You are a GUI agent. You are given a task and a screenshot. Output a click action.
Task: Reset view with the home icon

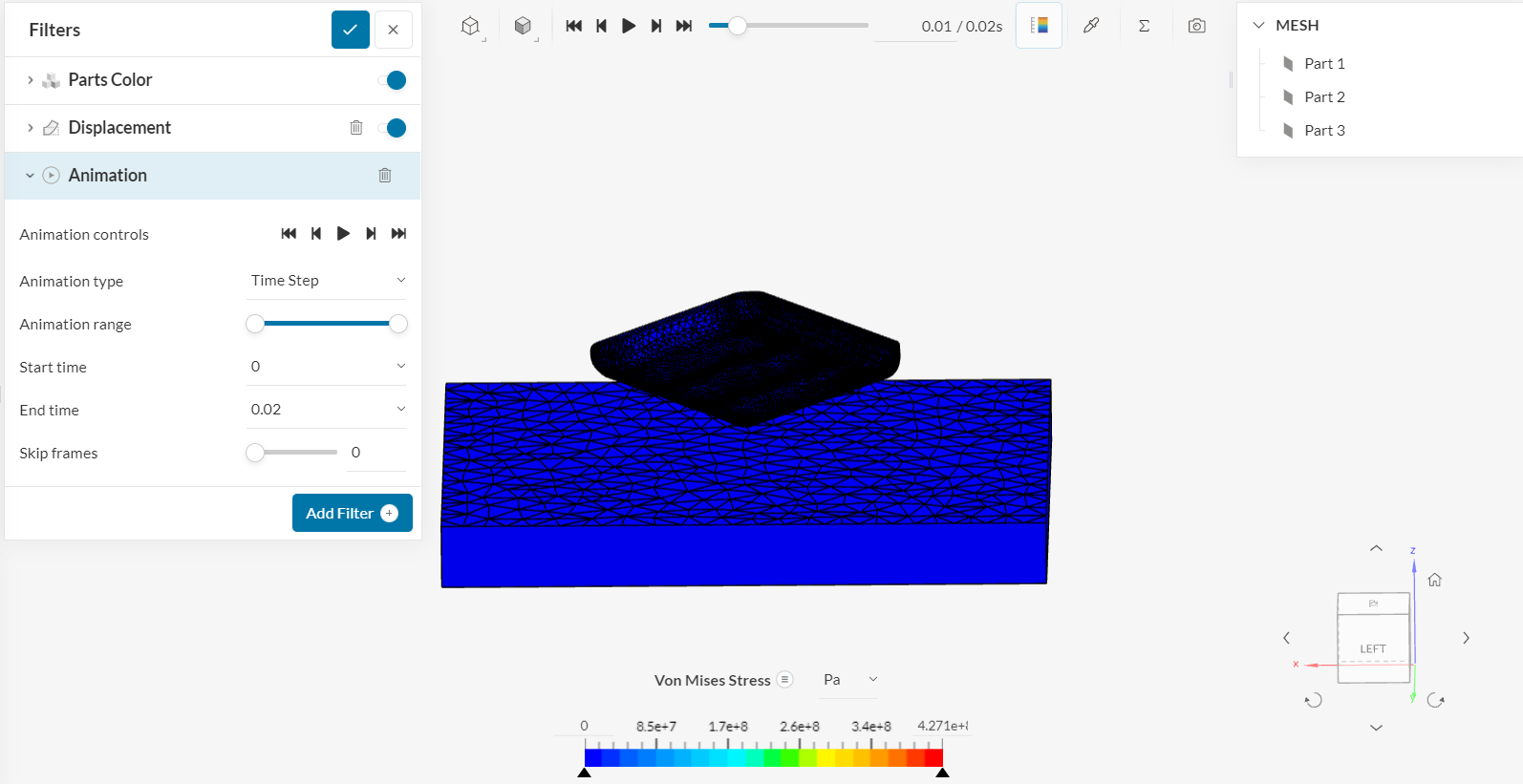coord(1434,580)
